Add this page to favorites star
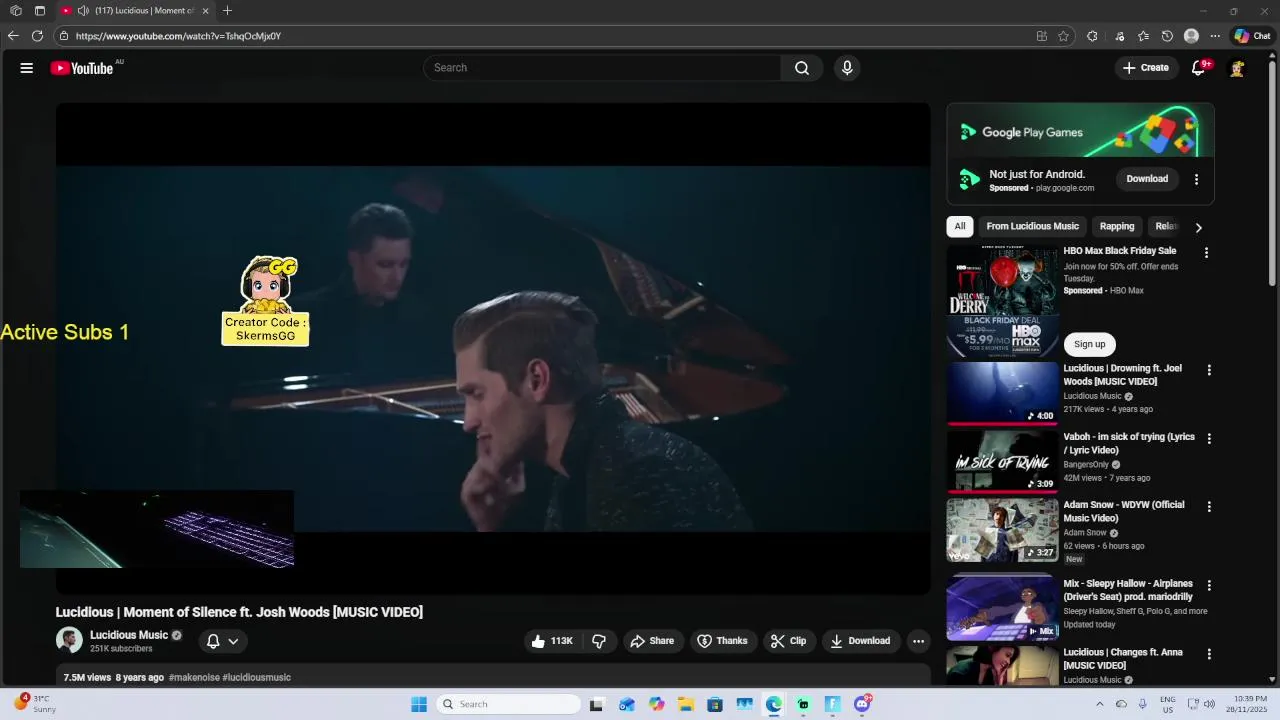Viewport: 1280px width, 720px height. coord(1063,36)
